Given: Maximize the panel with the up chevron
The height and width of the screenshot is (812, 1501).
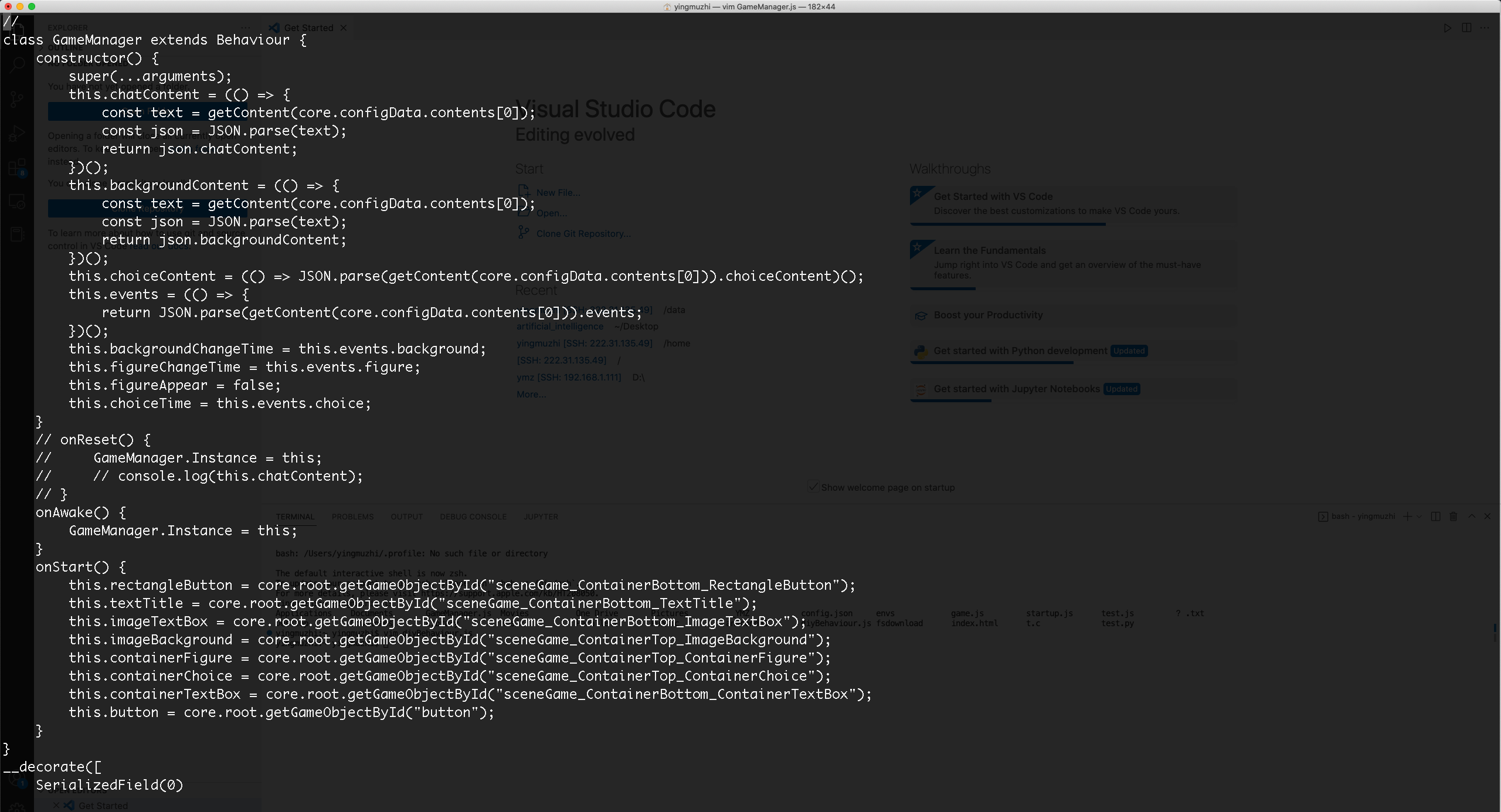Looking at the screenshot, I should pyautogui.click(x=1472, y=517).
